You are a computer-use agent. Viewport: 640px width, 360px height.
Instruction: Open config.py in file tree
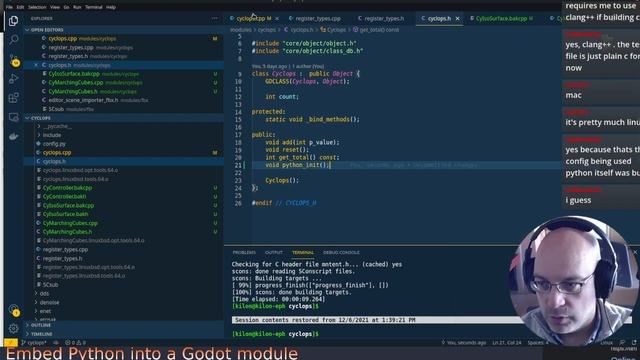pos(54,144)
